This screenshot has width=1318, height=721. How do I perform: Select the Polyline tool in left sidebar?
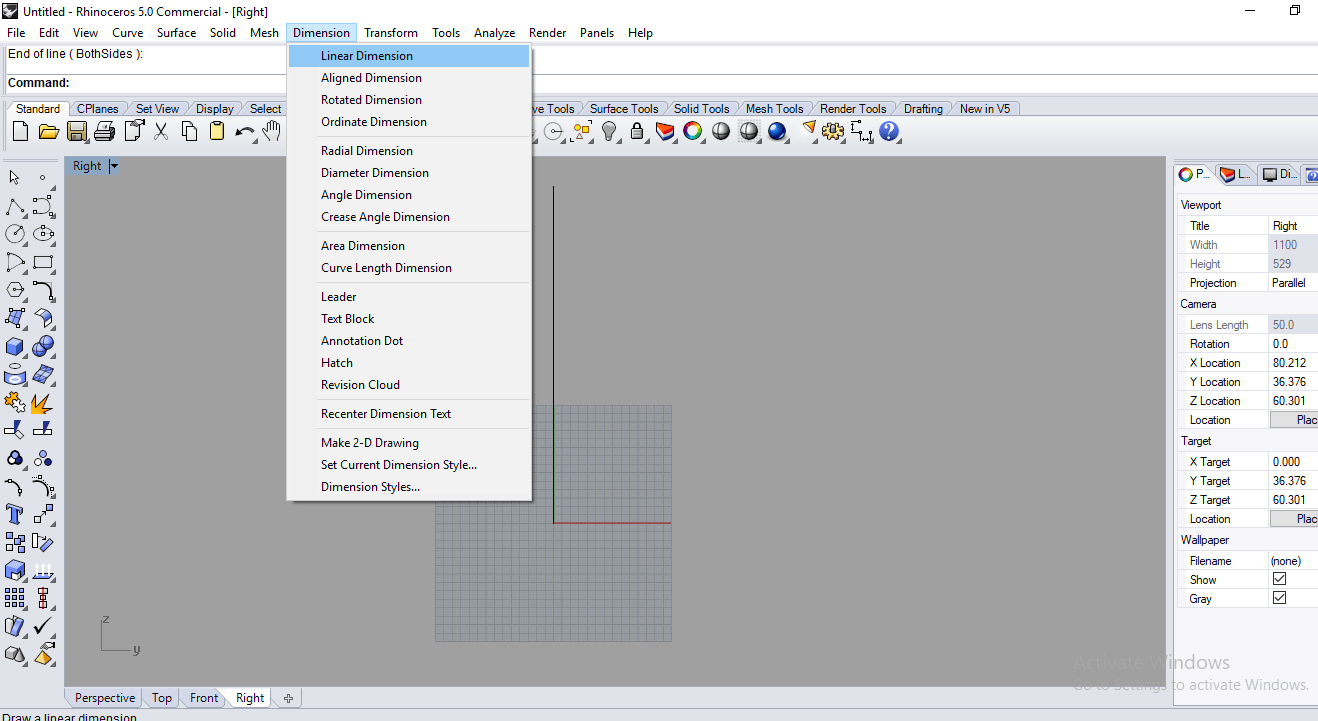15,206
